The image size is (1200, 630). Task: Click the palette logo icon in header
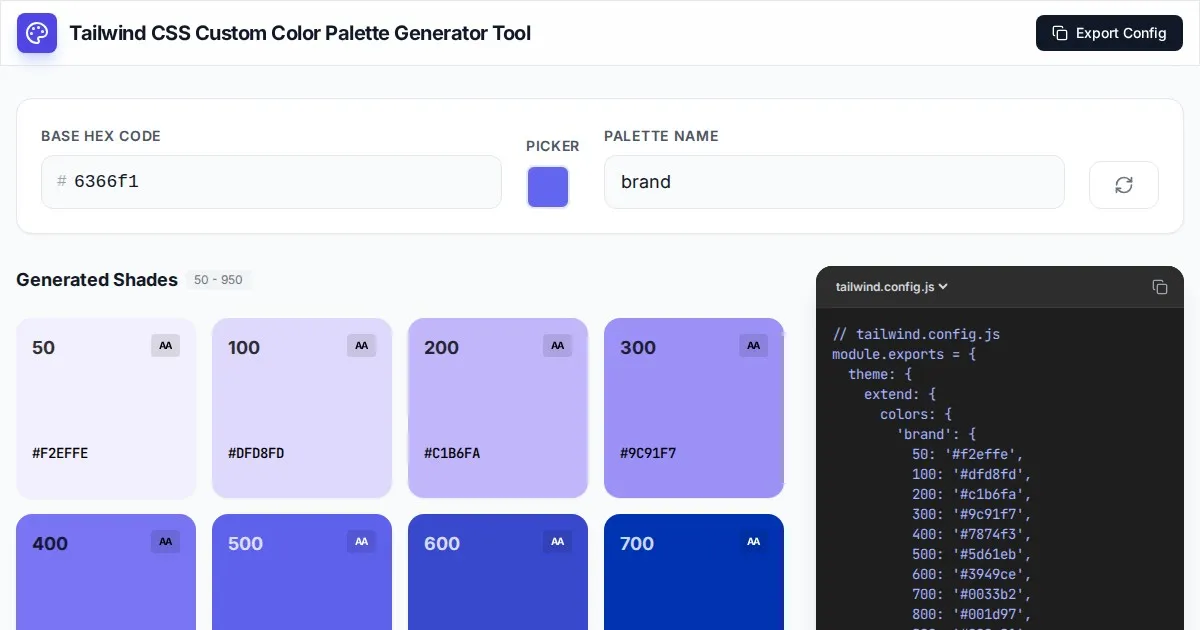tap(37, 33)
